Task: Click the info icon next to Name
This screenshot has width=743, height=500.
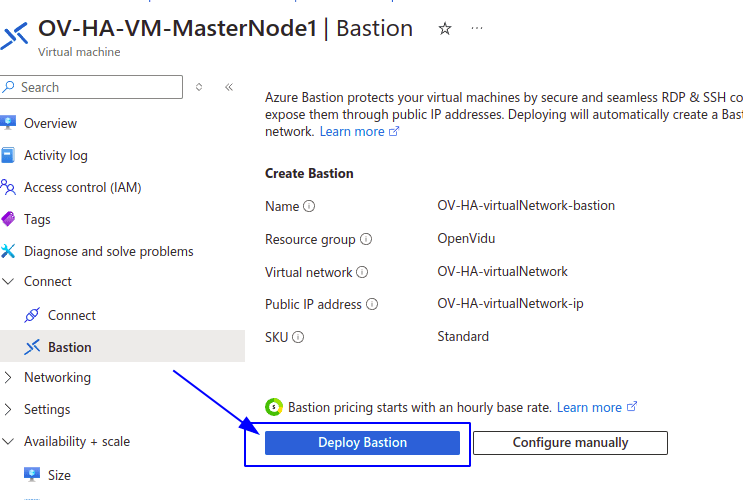Action: (309, 206)
